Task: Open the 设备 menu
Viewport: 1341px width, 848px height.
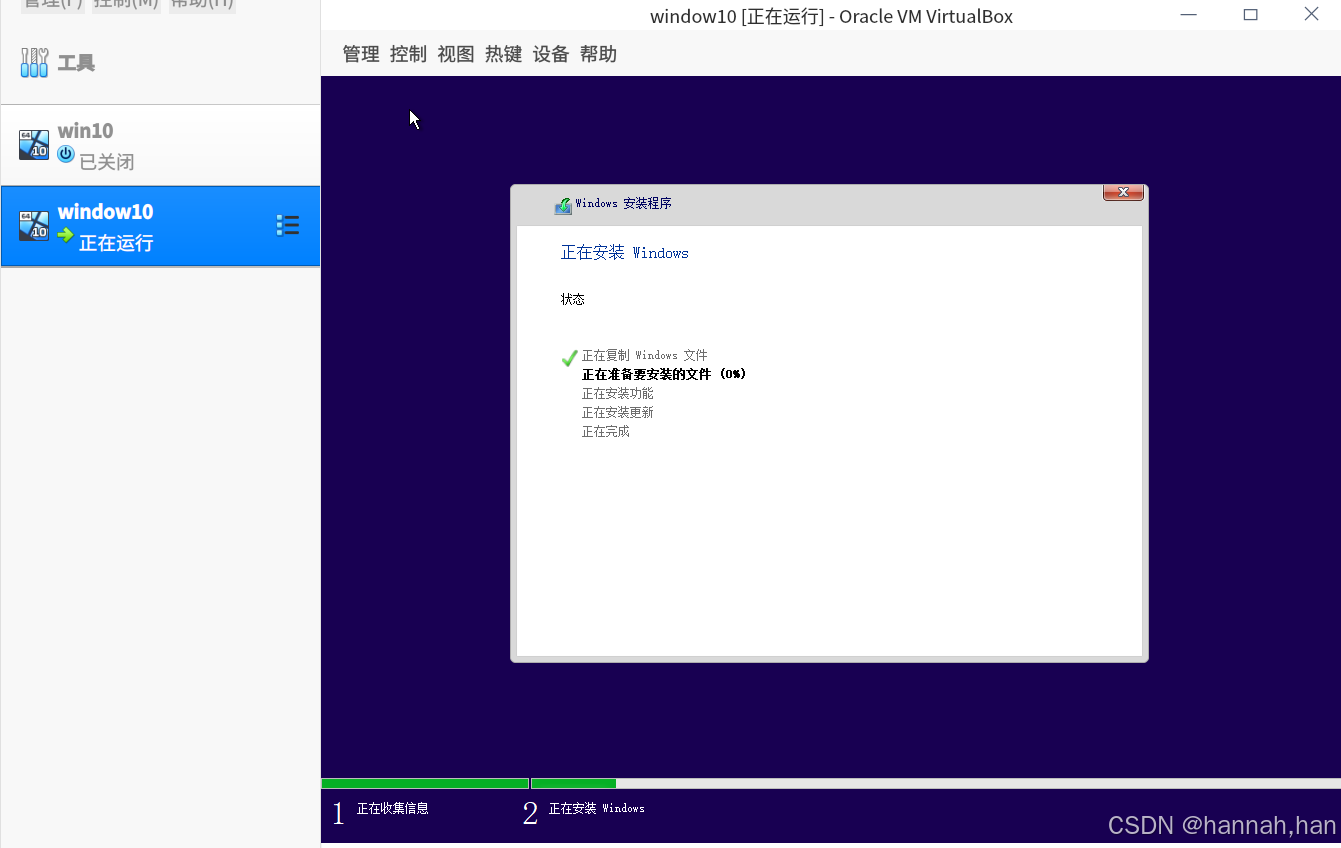Action: (x=551, y=54)
